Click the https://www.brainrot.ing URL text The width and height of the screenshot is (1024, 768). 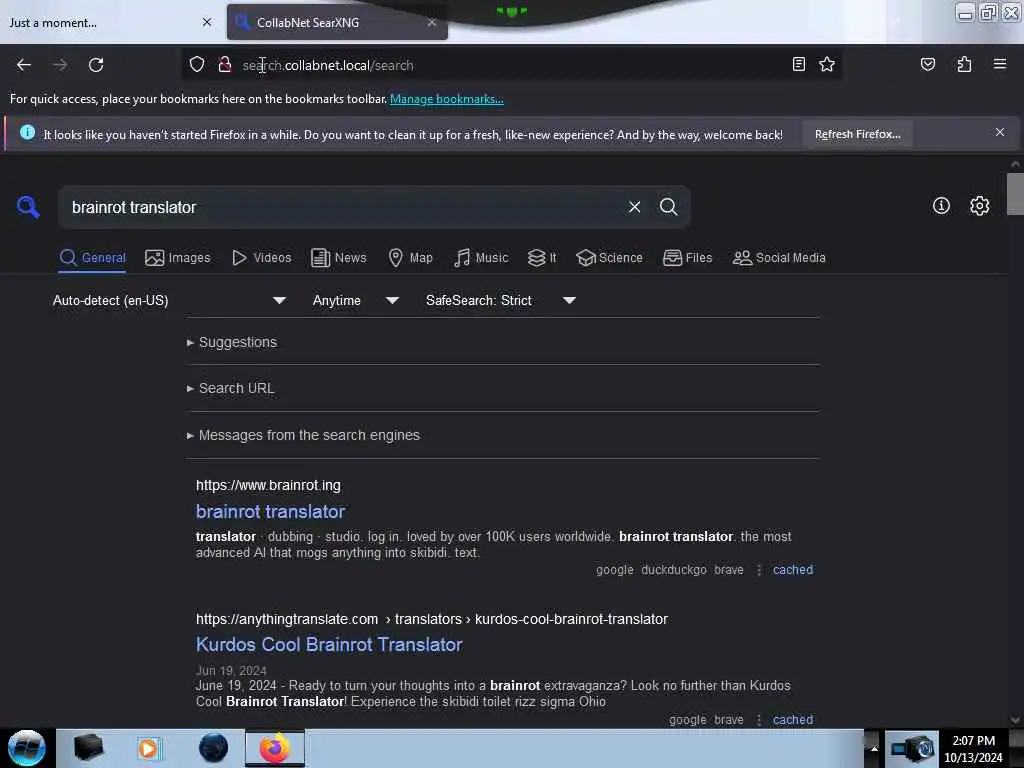coord(268,485)
